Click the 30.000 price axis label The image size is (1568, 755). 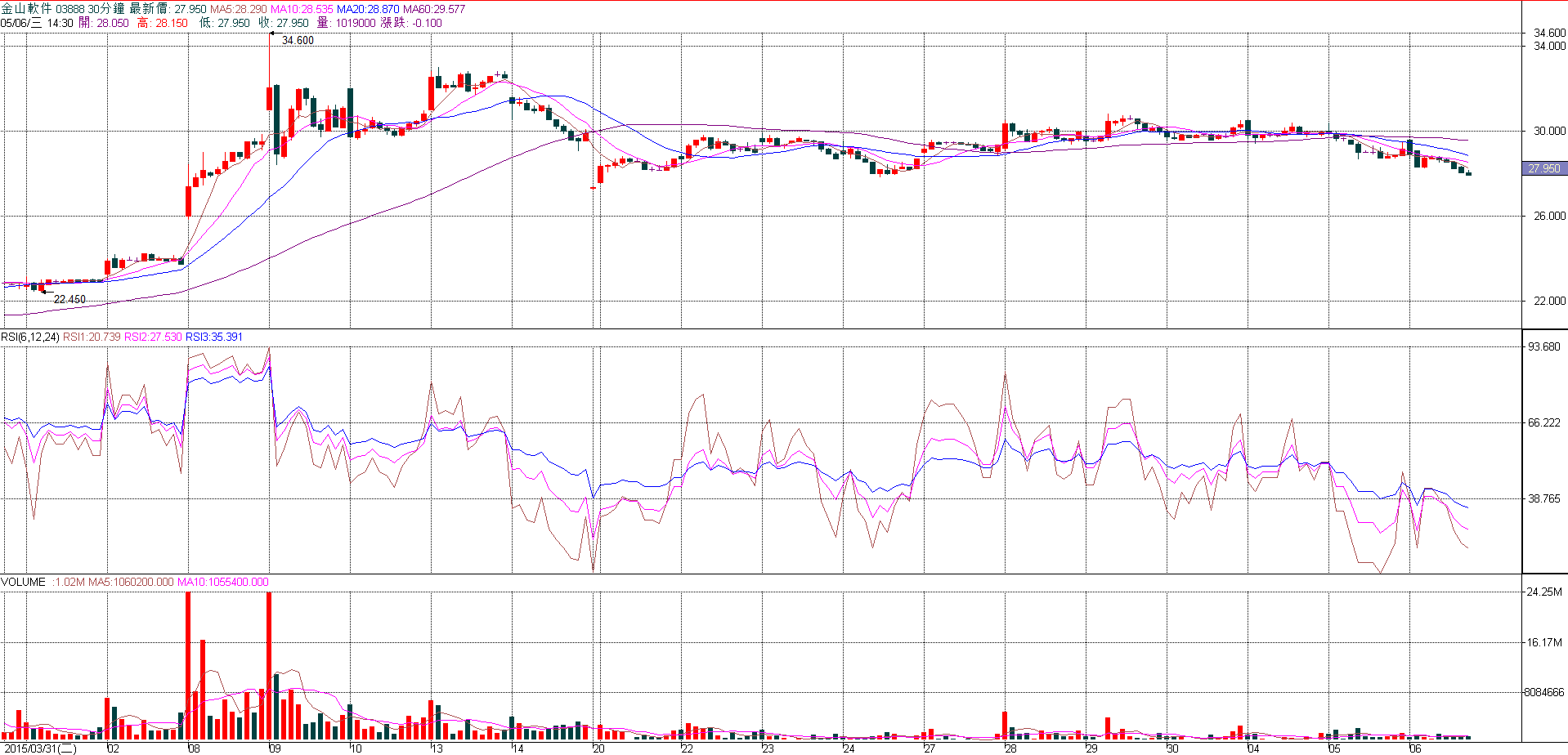pos(1549,131)
